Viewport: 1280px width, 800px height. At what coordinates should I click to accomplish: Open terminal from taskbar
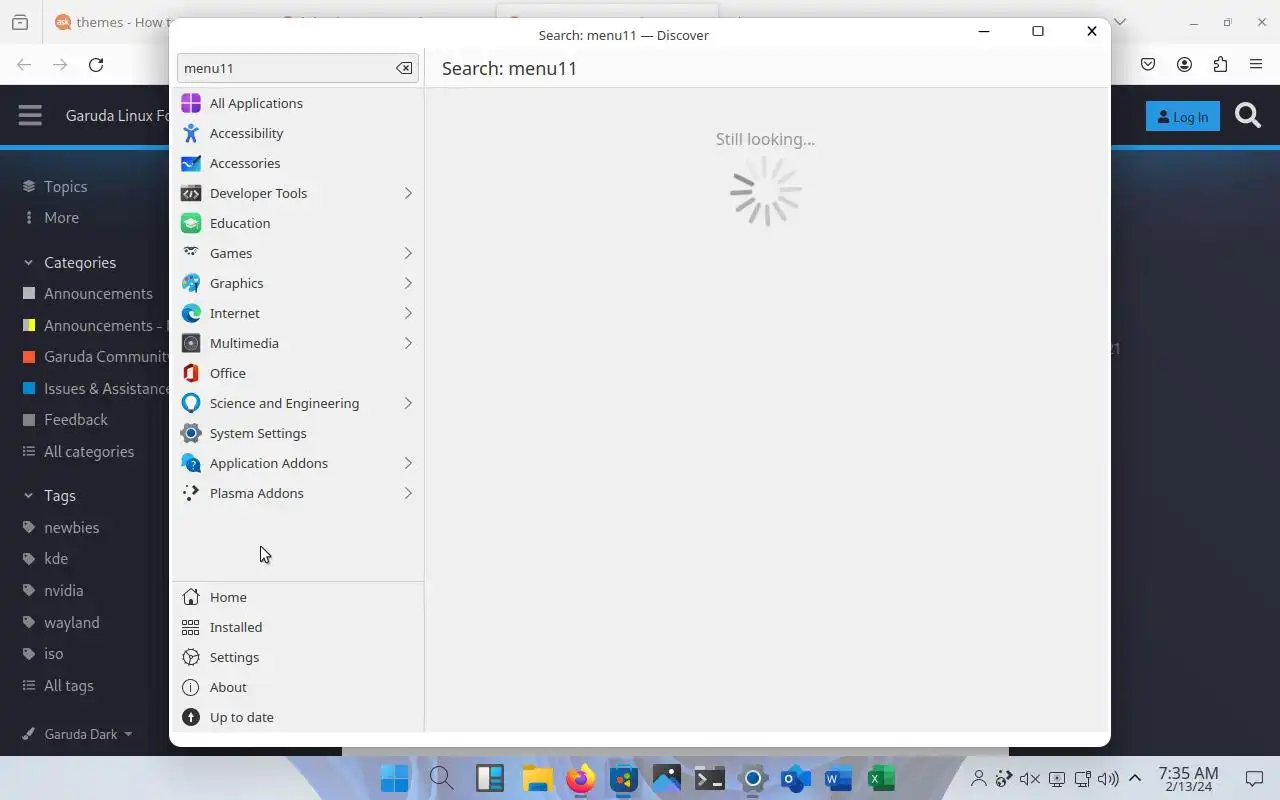point(709,778)
